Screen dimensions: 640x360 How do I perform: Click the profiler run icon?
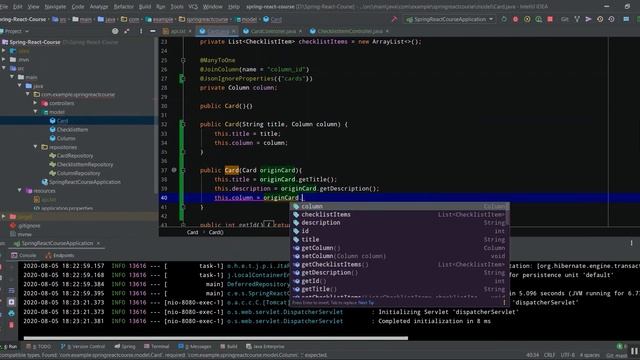[x=539, y=19]
